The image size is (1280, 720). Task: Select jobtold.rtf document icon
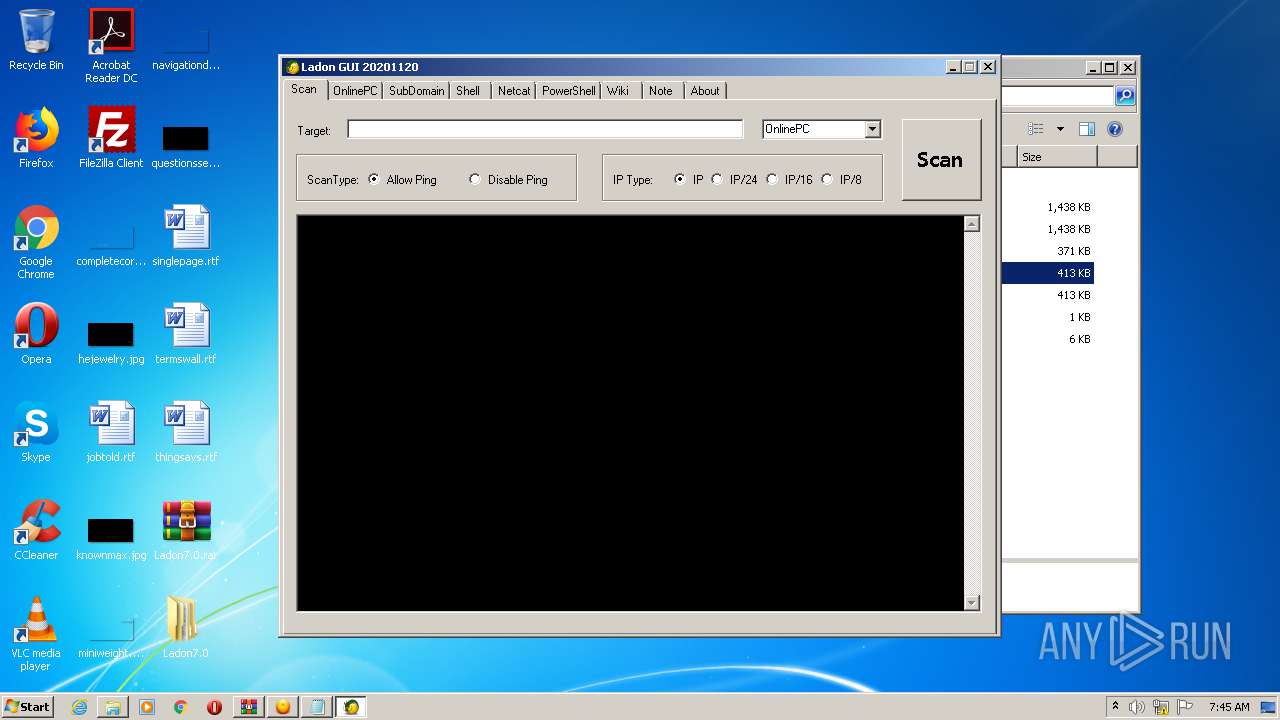111,432
